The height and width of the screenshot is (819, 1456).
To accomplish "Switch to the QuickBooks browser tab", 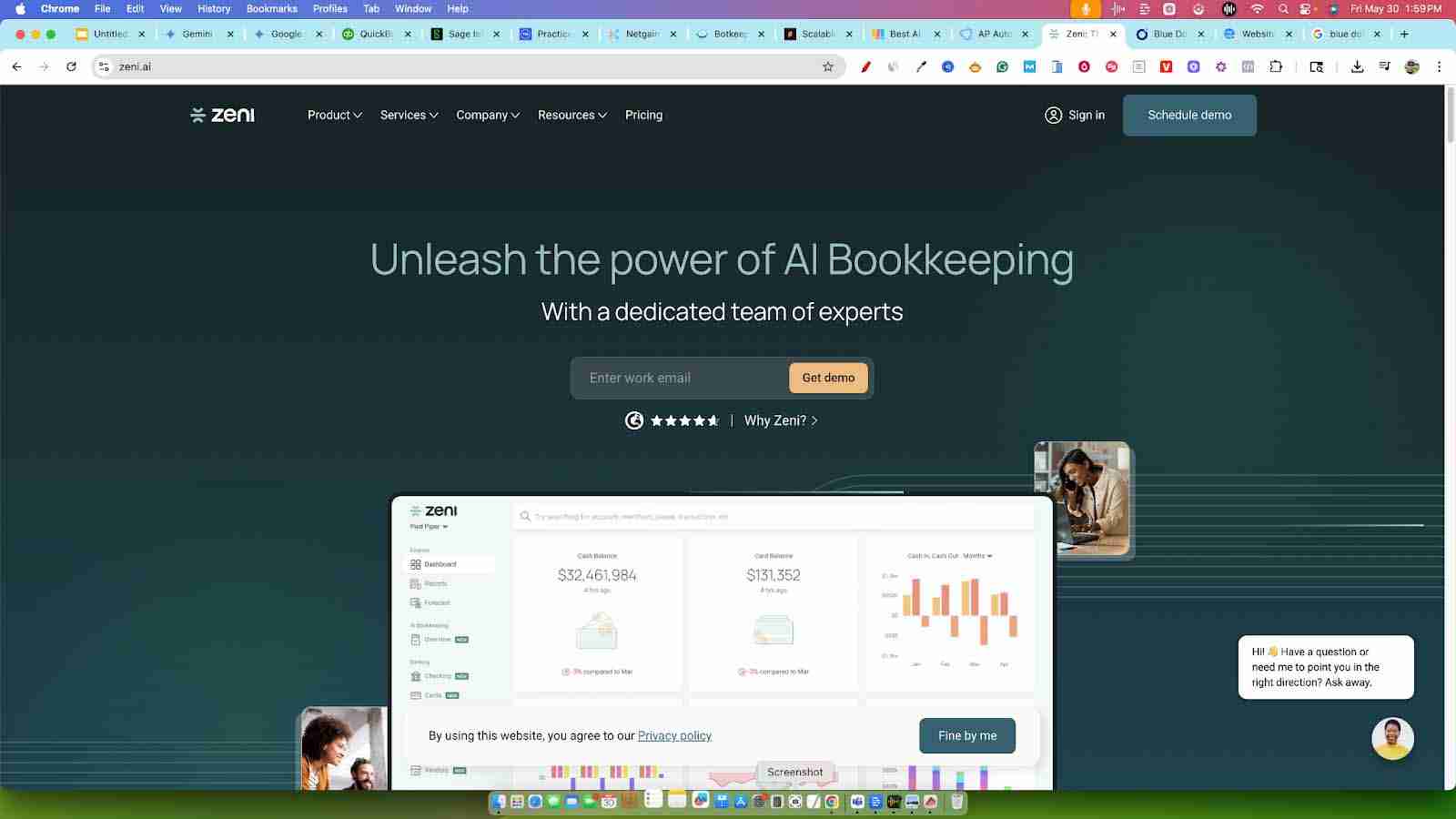I will tap(373, 34).
